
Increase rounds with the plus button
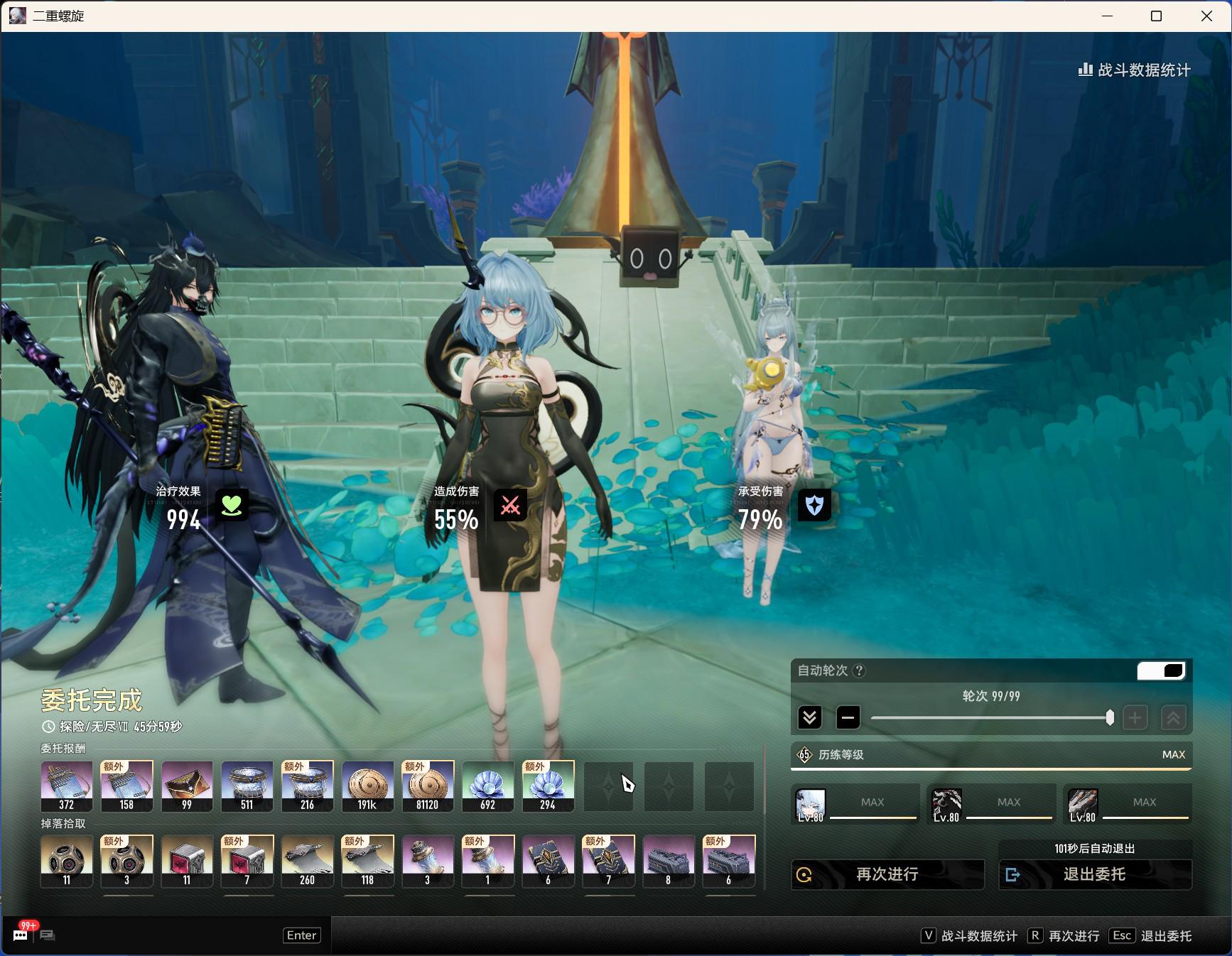(1135, 717)
